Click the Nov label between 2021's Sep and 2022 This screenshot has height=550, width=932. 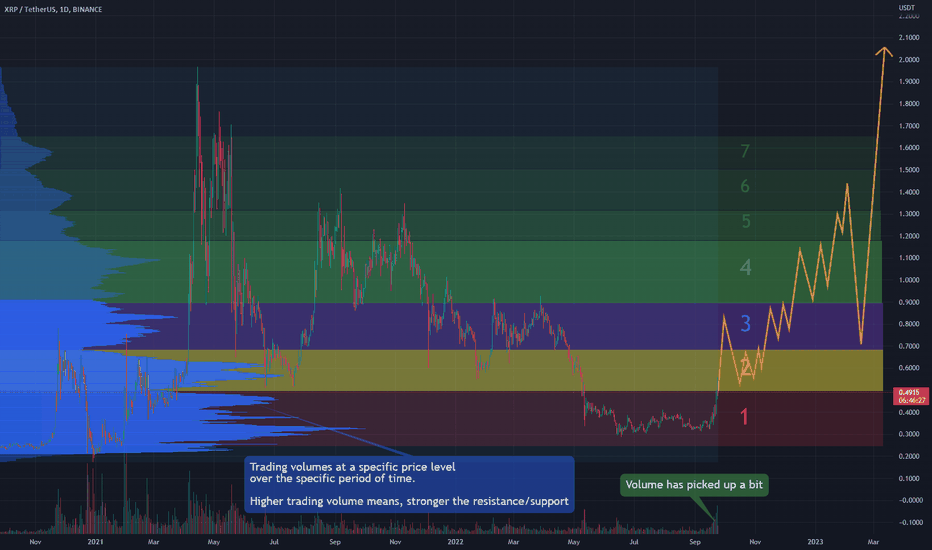[395, 542]
